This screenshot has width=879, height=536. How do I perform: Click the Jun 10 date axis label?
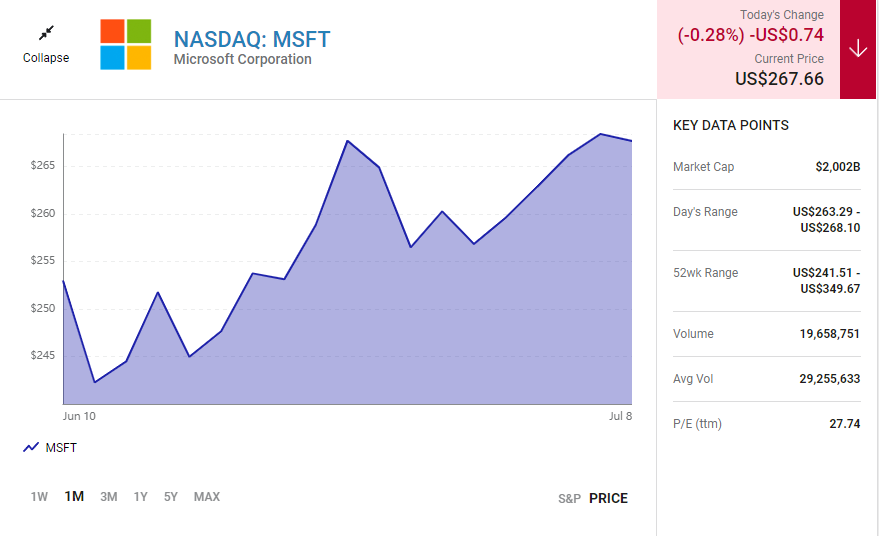(x=79, y=415)
